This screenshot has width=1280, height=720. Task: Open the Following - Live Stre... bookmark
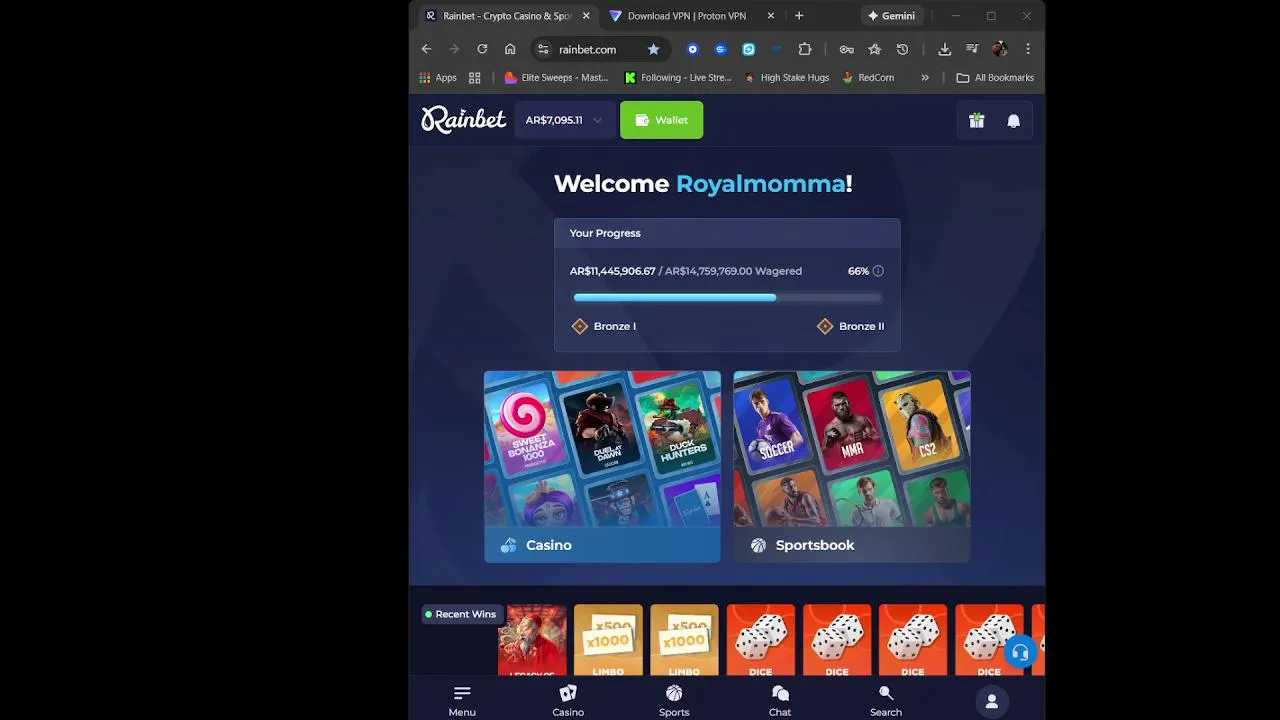tap(678, 78)
